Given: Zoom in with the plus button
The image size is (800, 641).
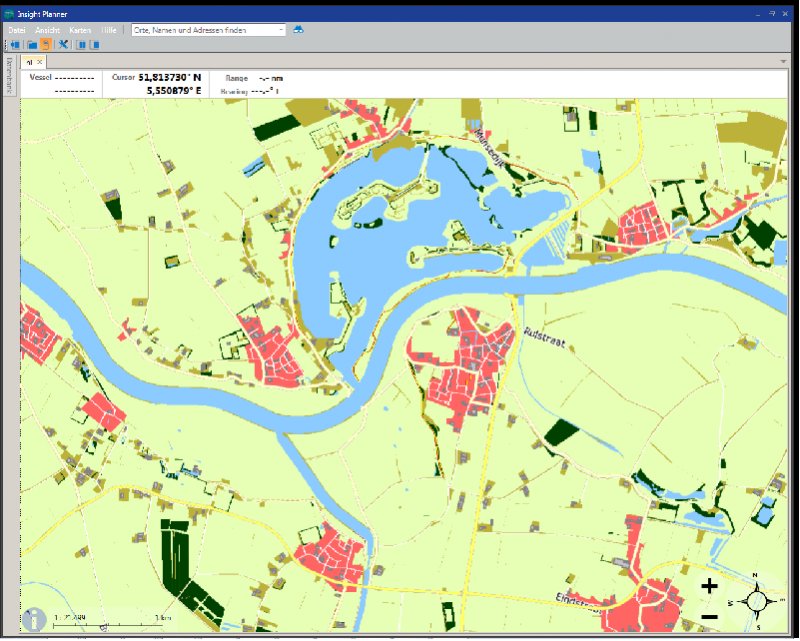Looking at the screenshot, I should point(709,586).
